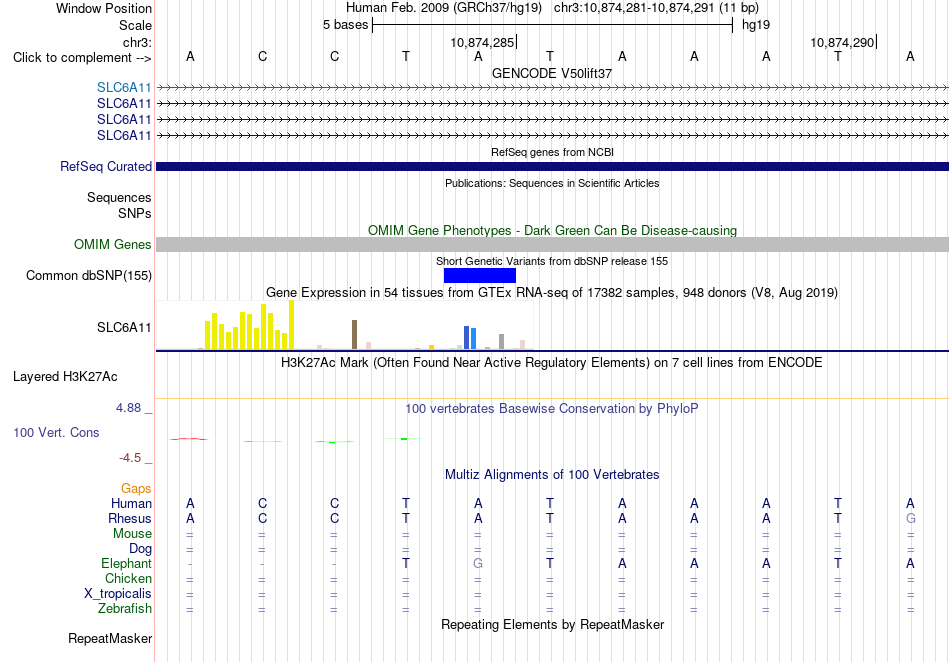
Task: Click the Rhesus species label
Action: click(130, 518)
